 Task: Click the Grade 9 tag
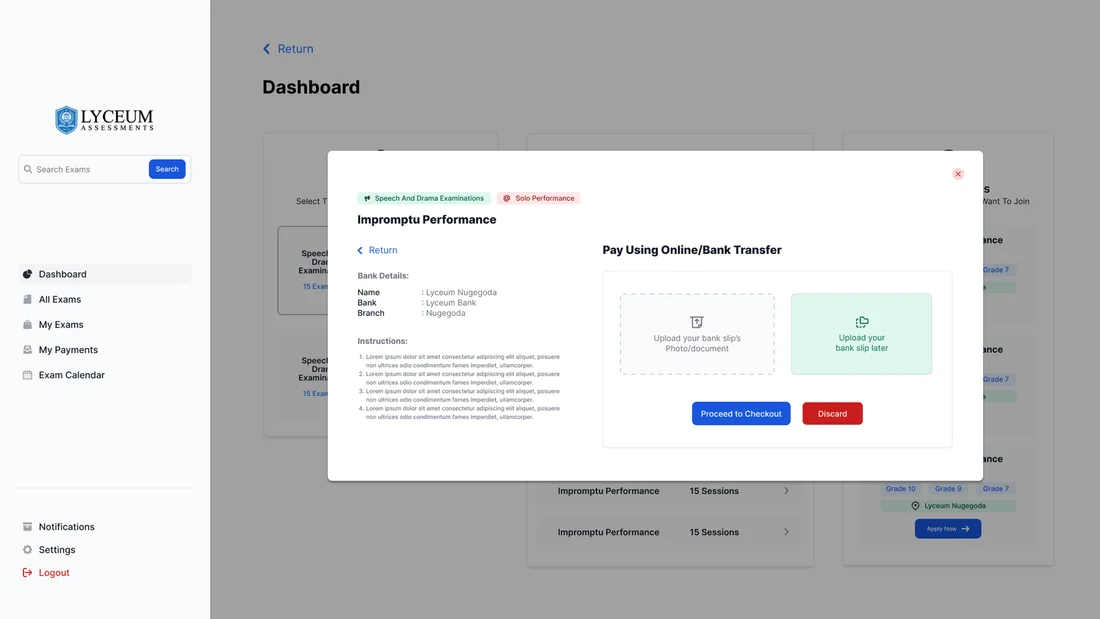click(x=948, y=489)
